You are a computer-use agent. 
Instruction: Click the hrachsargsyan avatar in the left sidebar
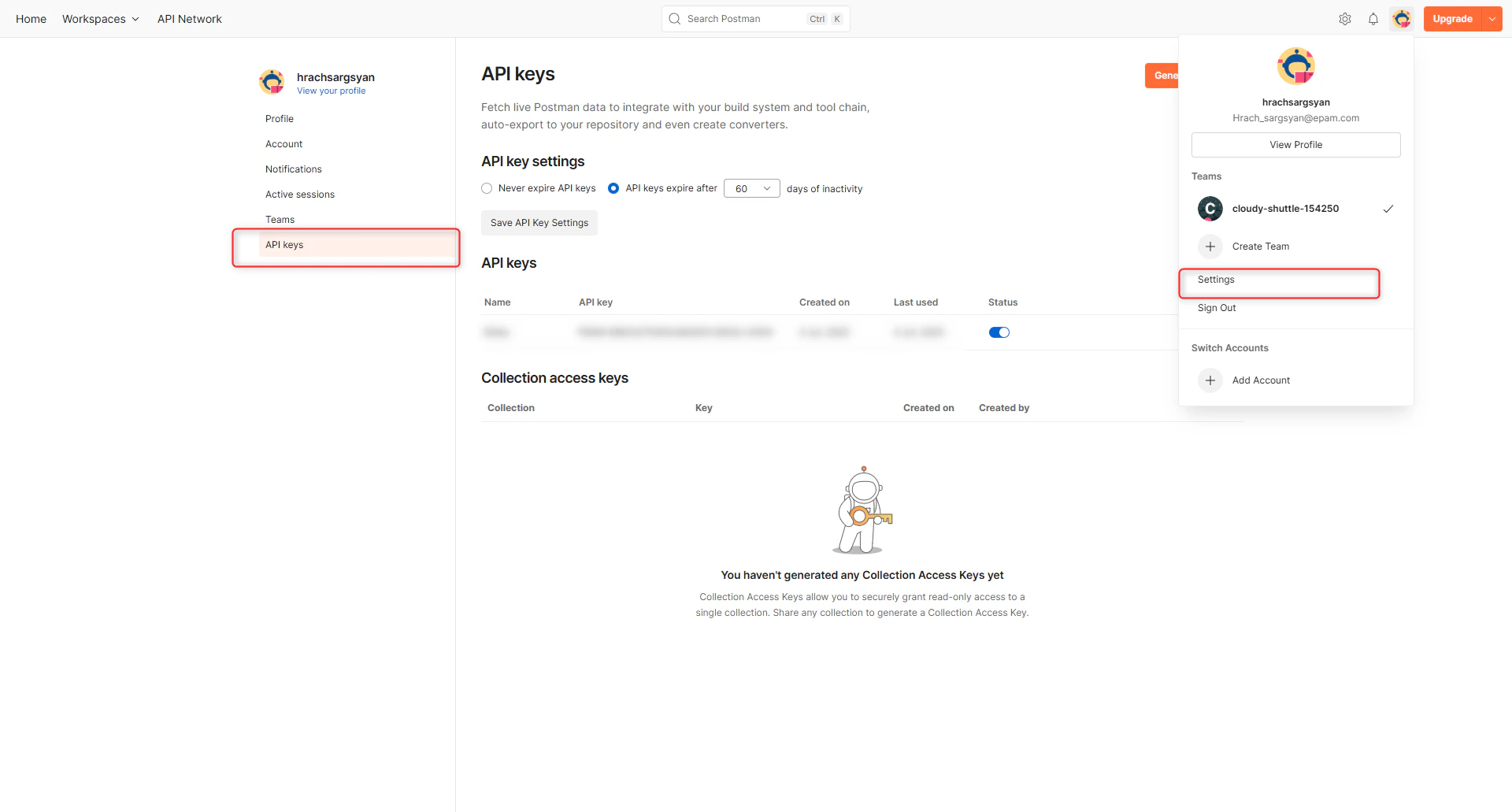[x=271, y=81]
